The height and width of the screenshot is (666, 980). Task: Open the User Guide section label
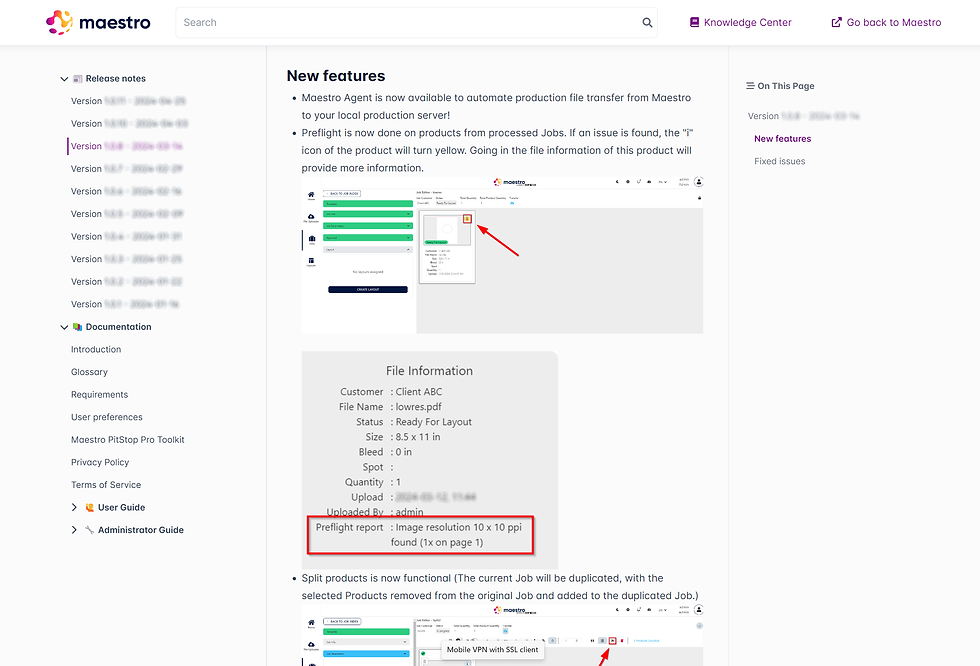coord(121,507)
